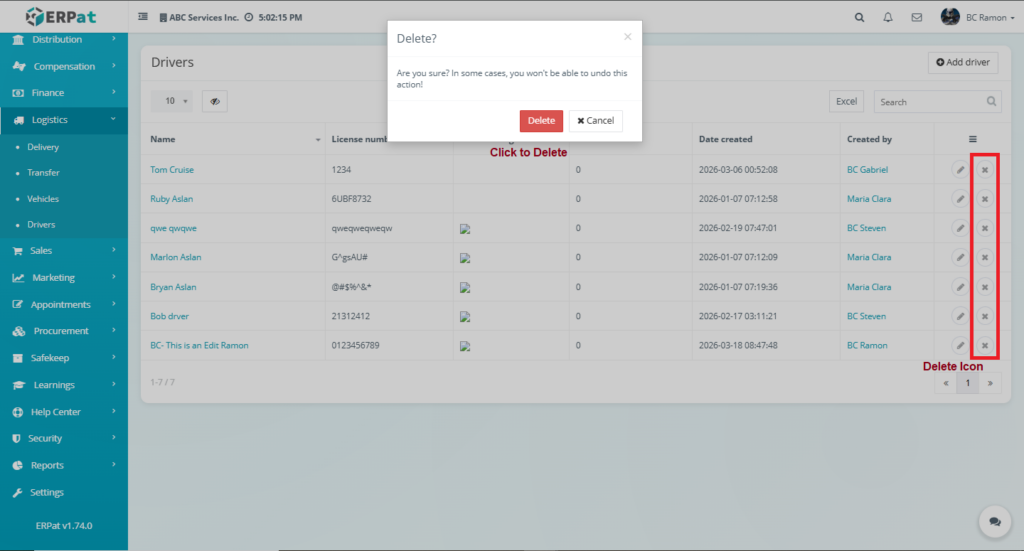This screenshot has height=551, width=1024.
Task: Edit pencil icon for Bob drver
Action: (x=960, y=317)
